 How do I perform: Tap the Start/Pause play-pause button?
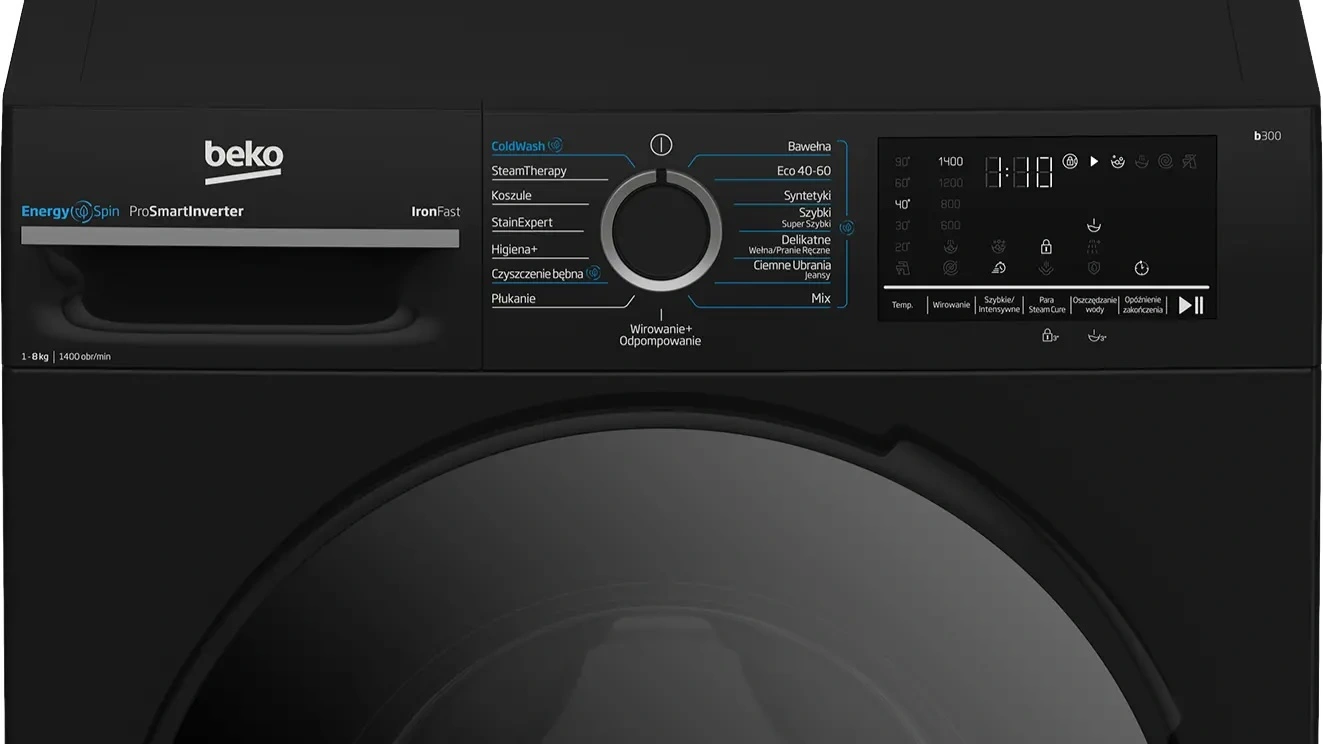pos(1191,305)
